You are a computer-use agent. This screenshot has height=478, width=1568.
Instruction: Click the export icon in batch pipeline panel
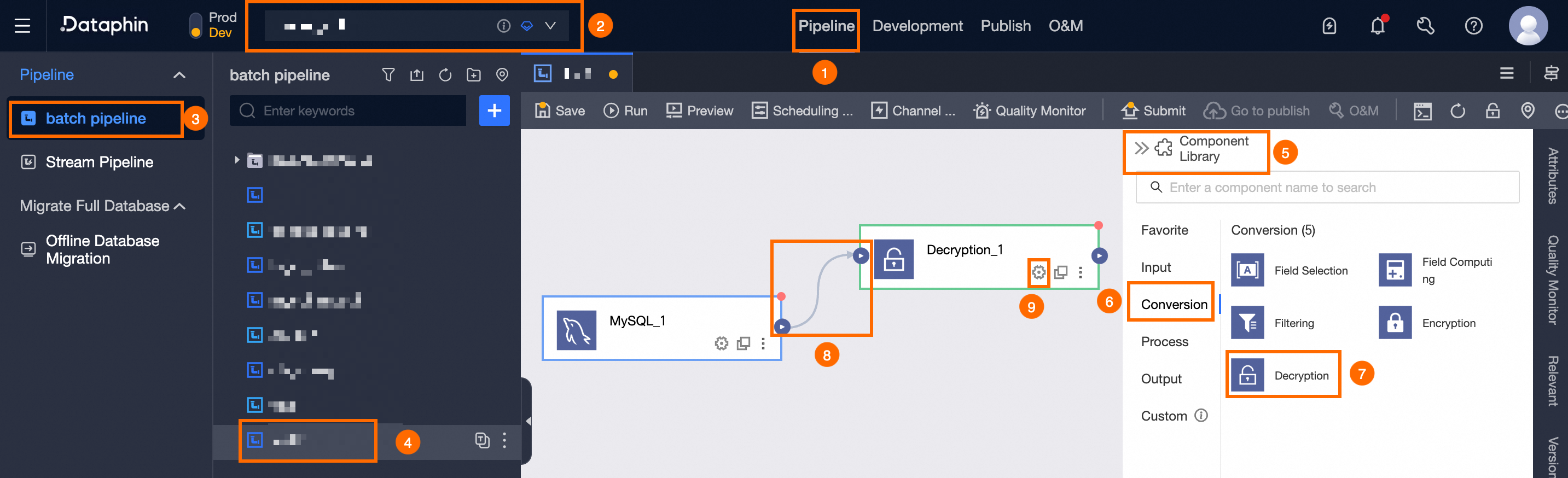[417, 75]
